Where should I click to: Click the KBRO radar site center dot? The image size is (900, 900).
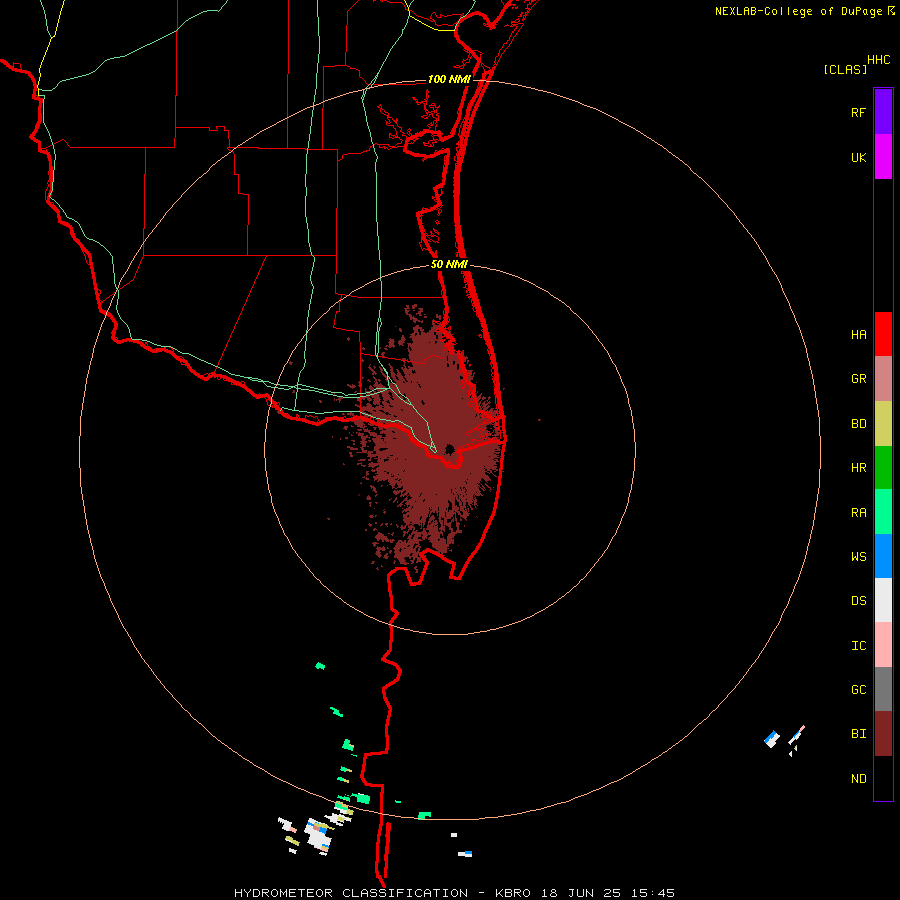(x=450, y=449)
